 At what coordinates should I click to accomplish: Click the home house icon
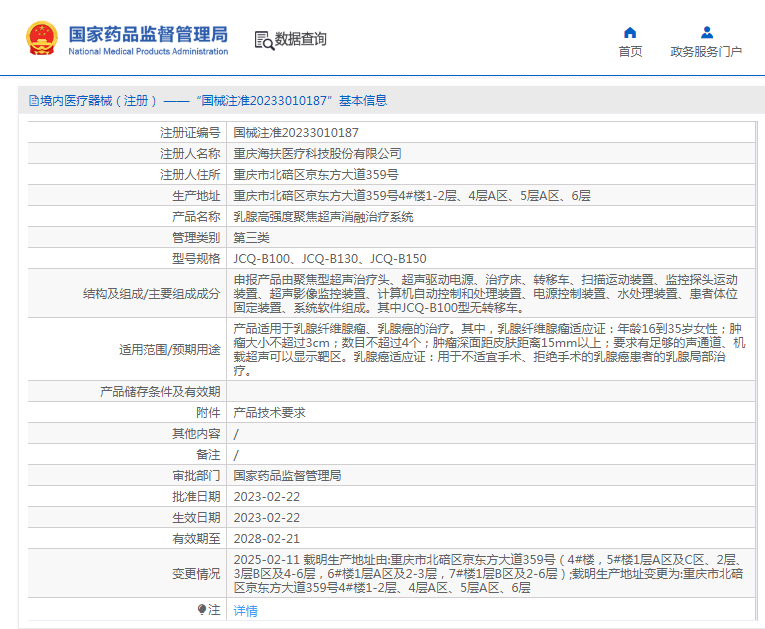(x=630, y=33)
